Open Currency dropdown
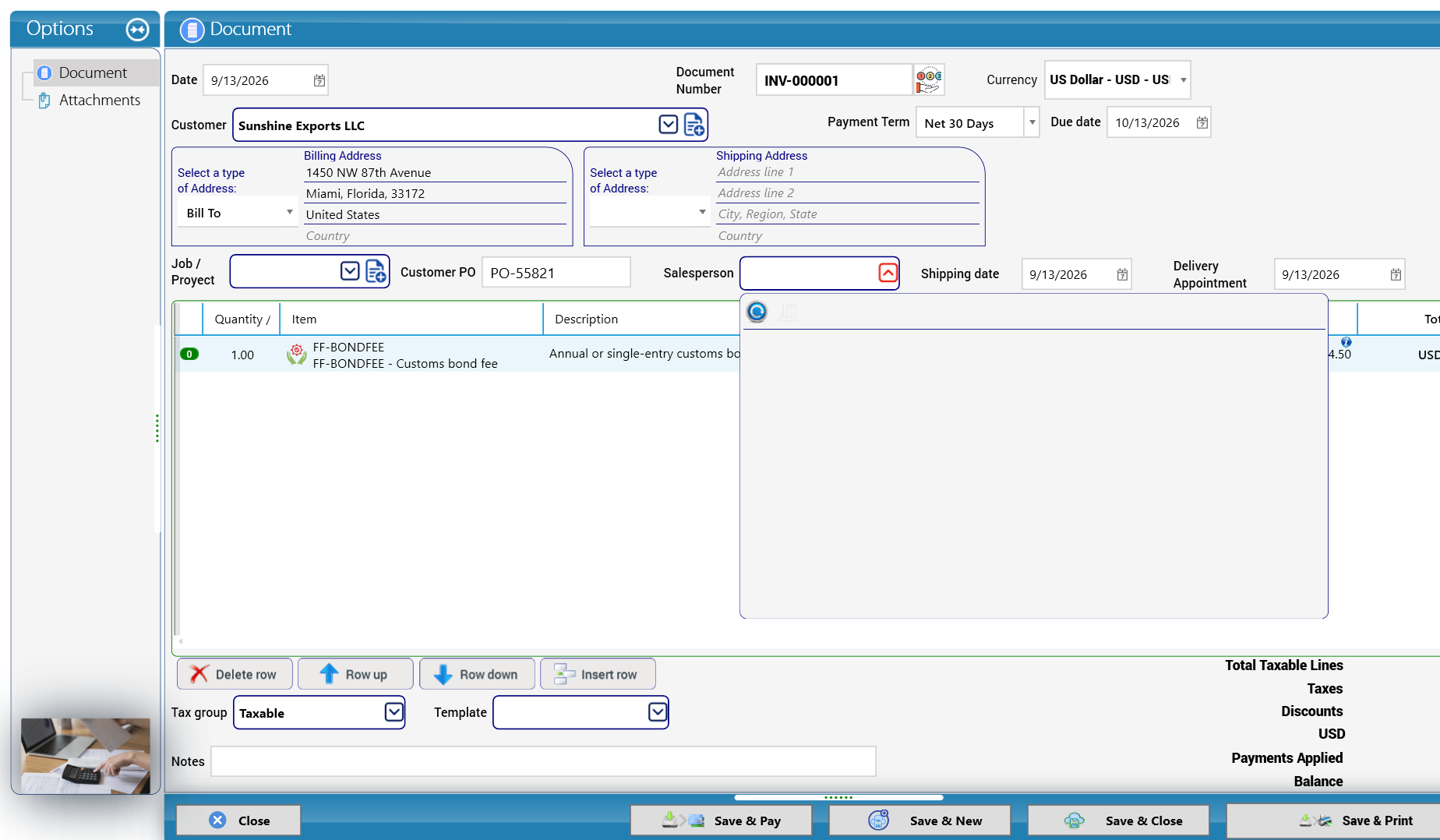 click(1183, 79)
